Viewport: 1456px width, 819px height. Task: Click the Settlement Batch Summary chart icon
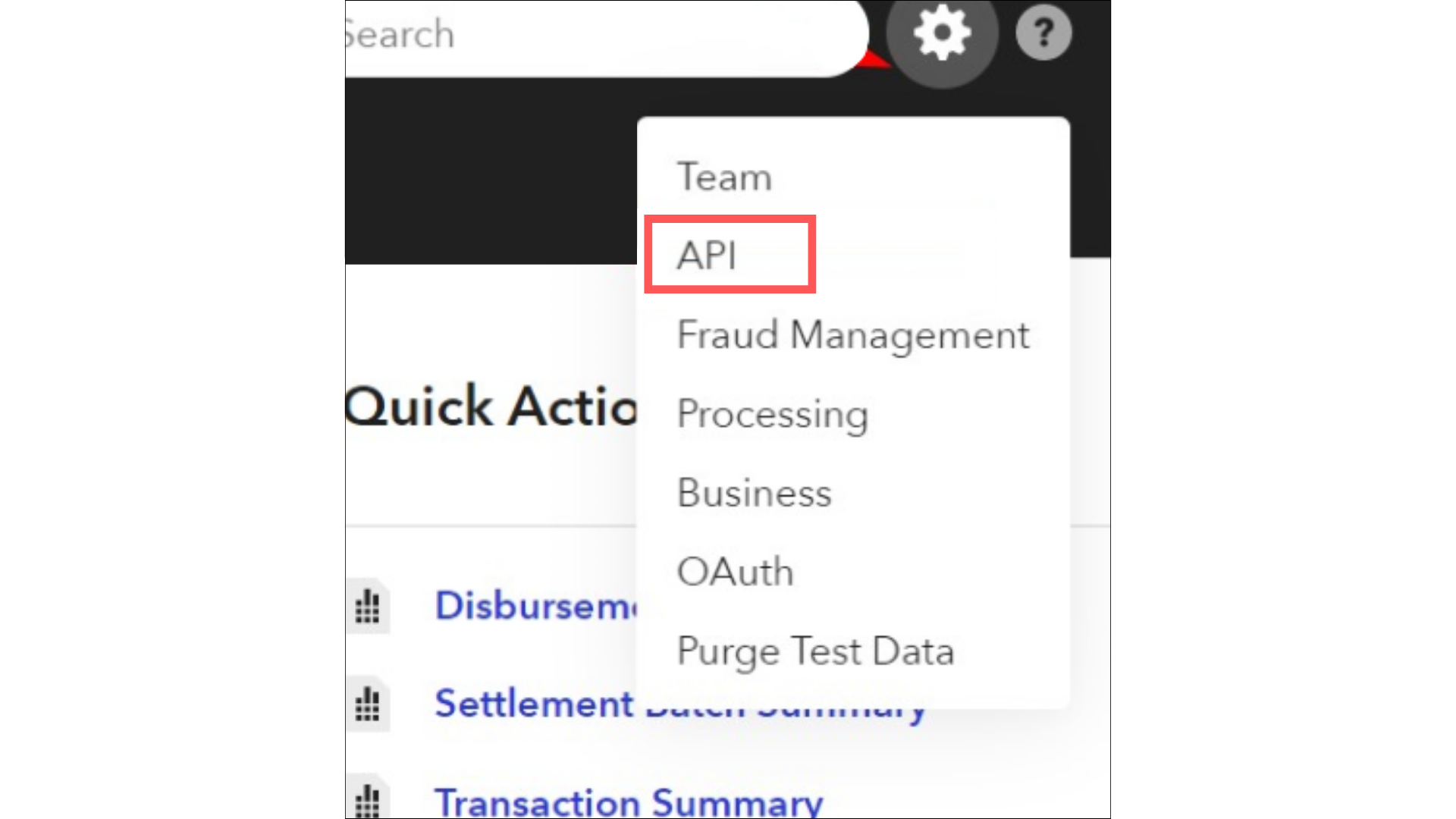[x=368, y=704]
